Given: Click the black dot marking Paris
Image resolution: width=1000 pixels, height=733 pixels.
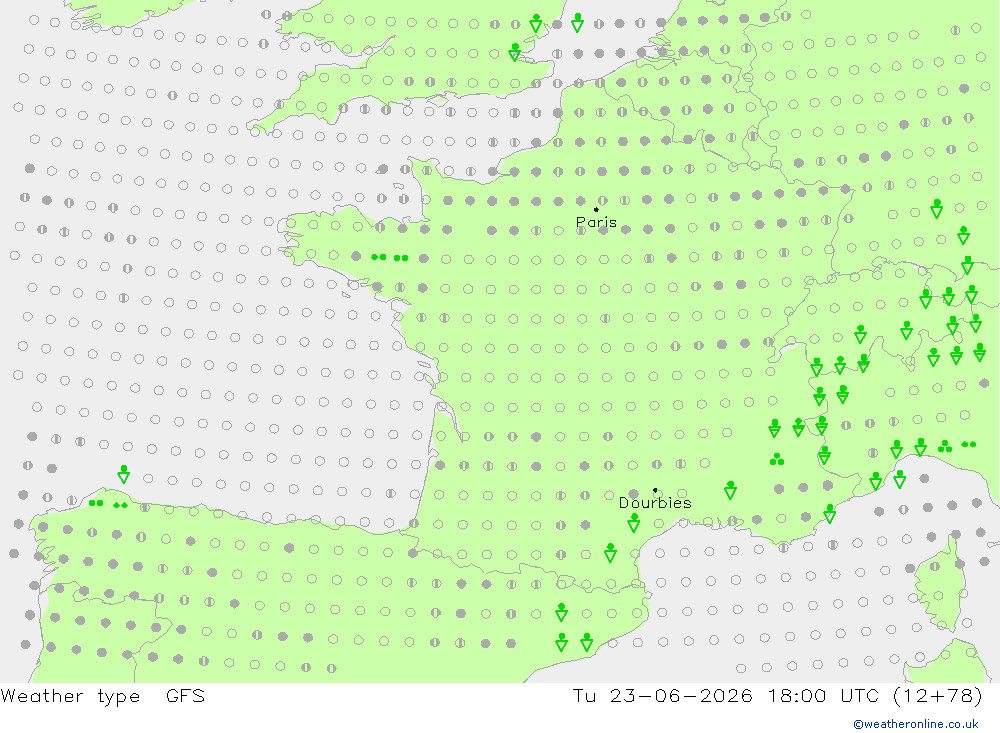Looking at the screenshot, I should [x=596, y=209].
